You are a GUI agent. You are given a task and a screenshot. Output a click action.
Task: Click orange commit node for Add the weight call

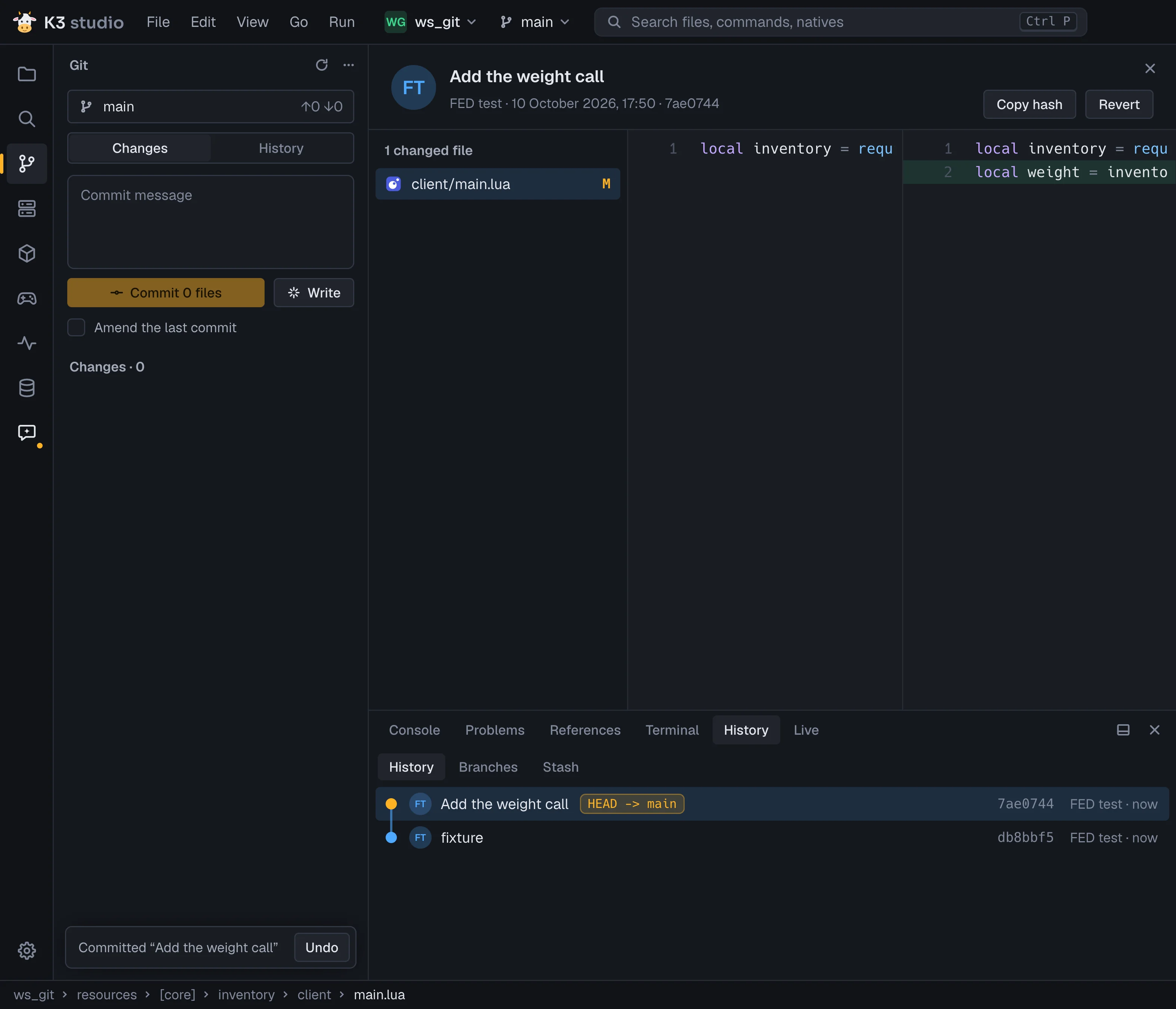(391, 803)
